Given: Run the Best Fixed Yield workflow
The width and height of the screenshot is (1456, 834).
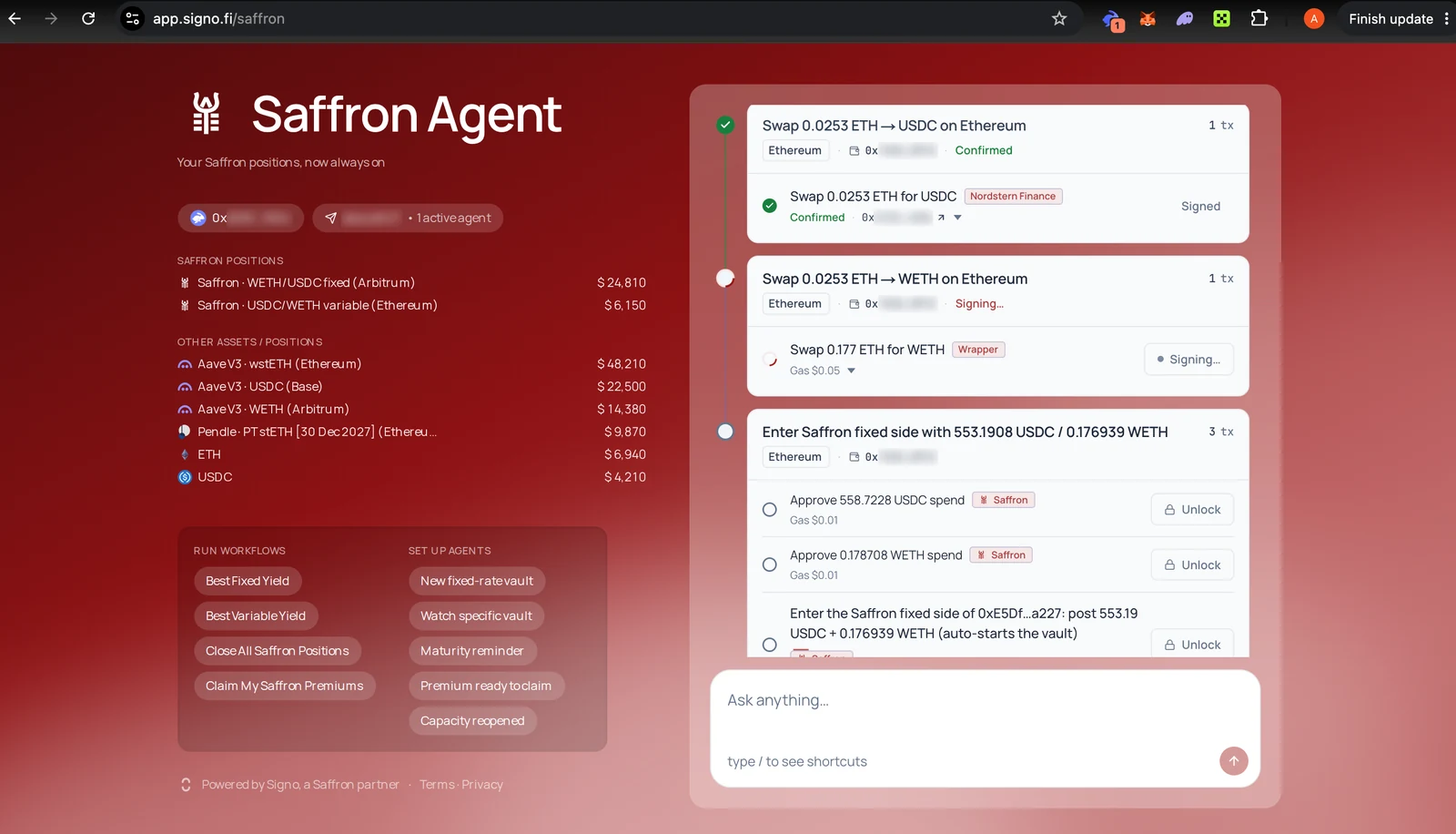Looking at the screenshot, I should (248, 581).
